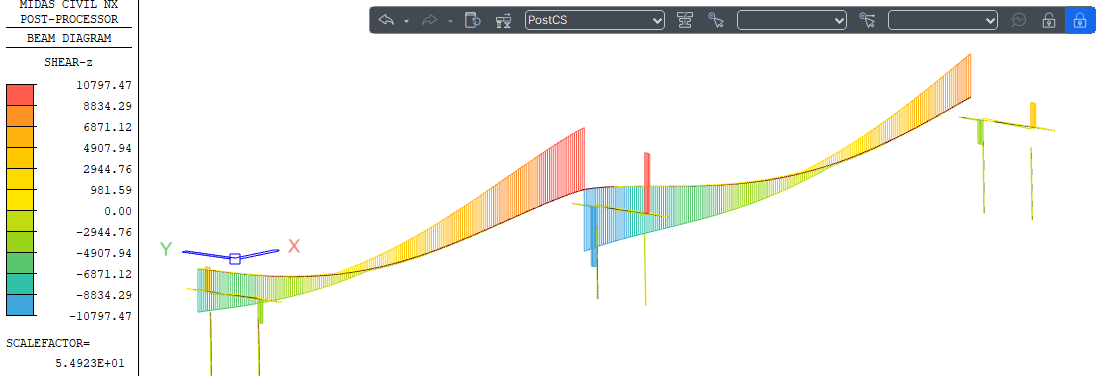
Task: Click the single node select cursor icon
Action: click(716, 20)
